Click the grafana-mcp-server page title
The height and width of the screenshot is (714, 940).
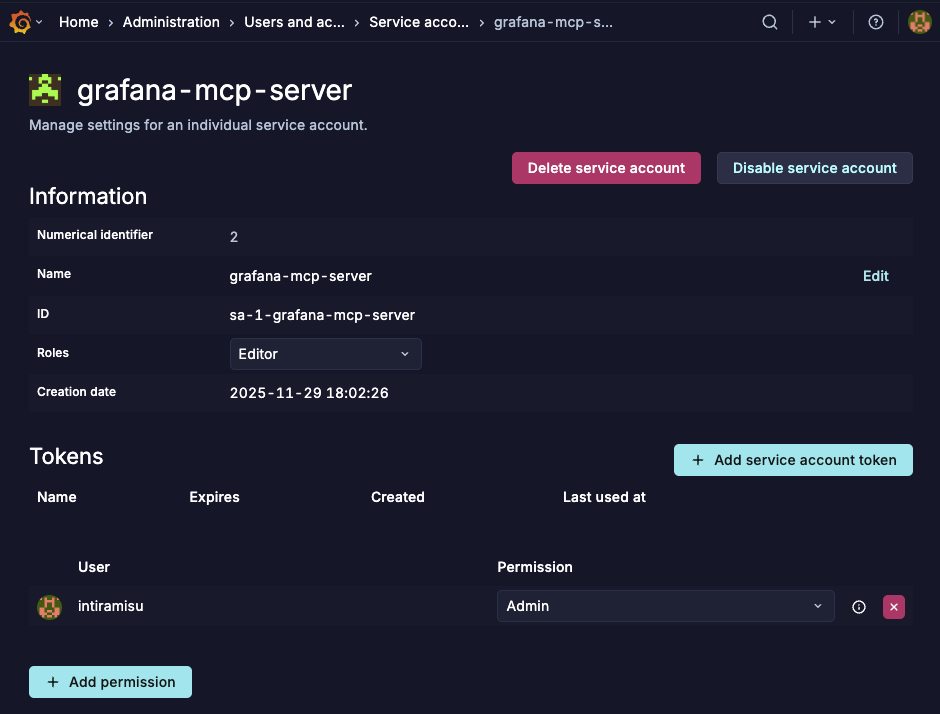pyautogui.click(x=214, y=91)
